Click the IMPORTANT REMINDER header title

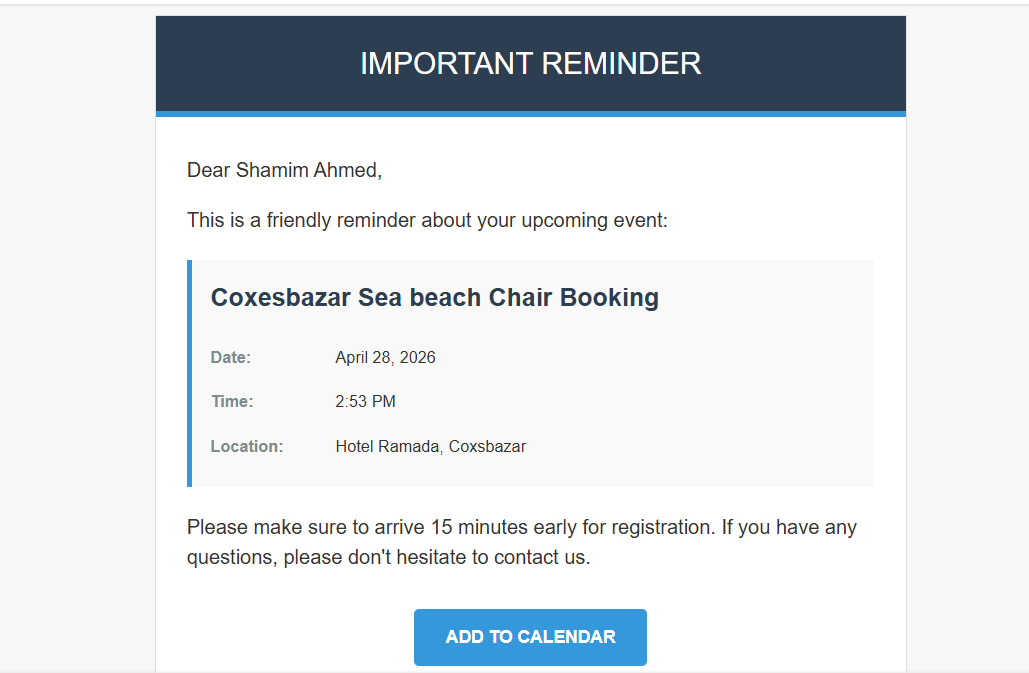coord(530,63)
